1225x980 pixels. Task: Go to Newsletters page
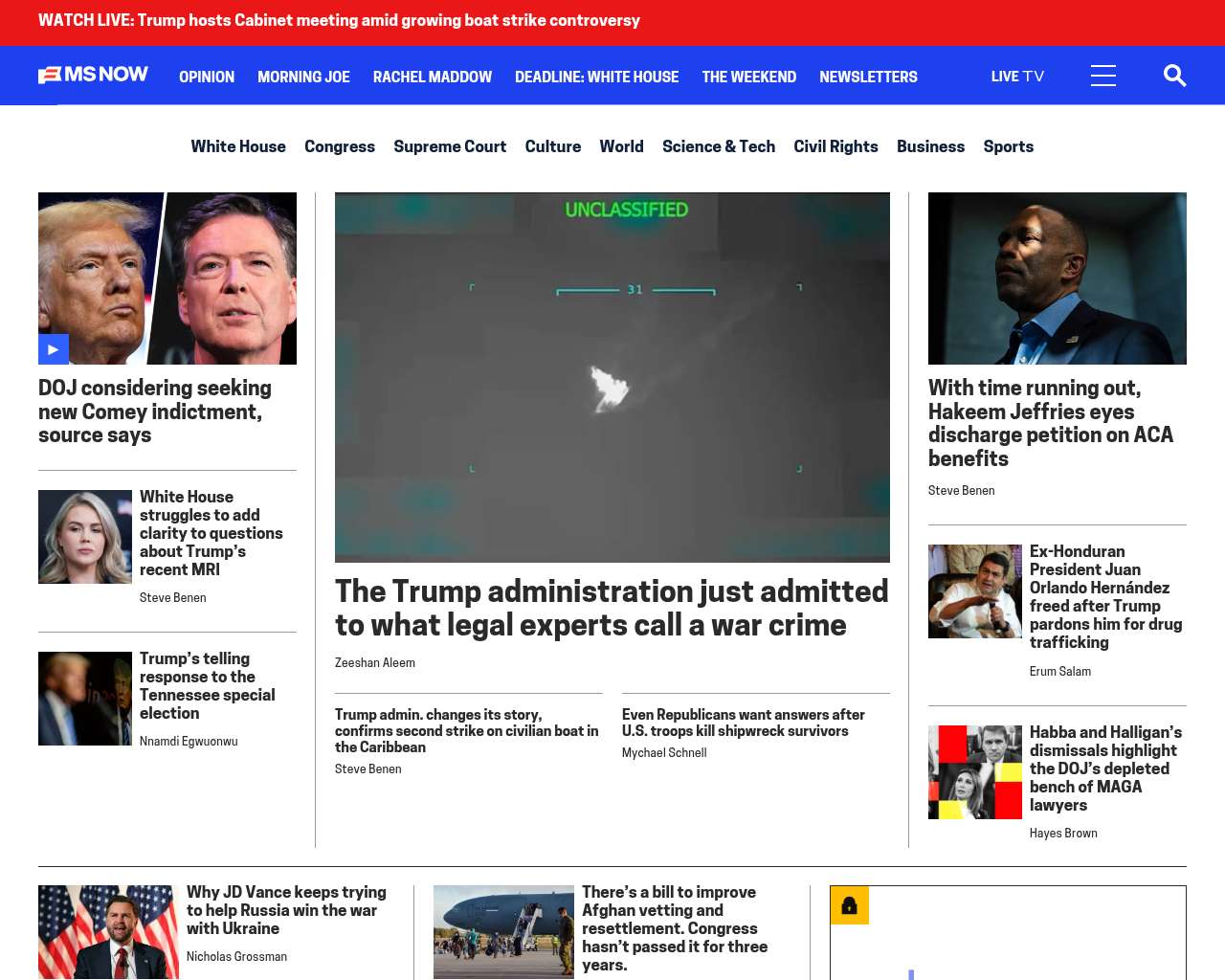click(868, 77)
